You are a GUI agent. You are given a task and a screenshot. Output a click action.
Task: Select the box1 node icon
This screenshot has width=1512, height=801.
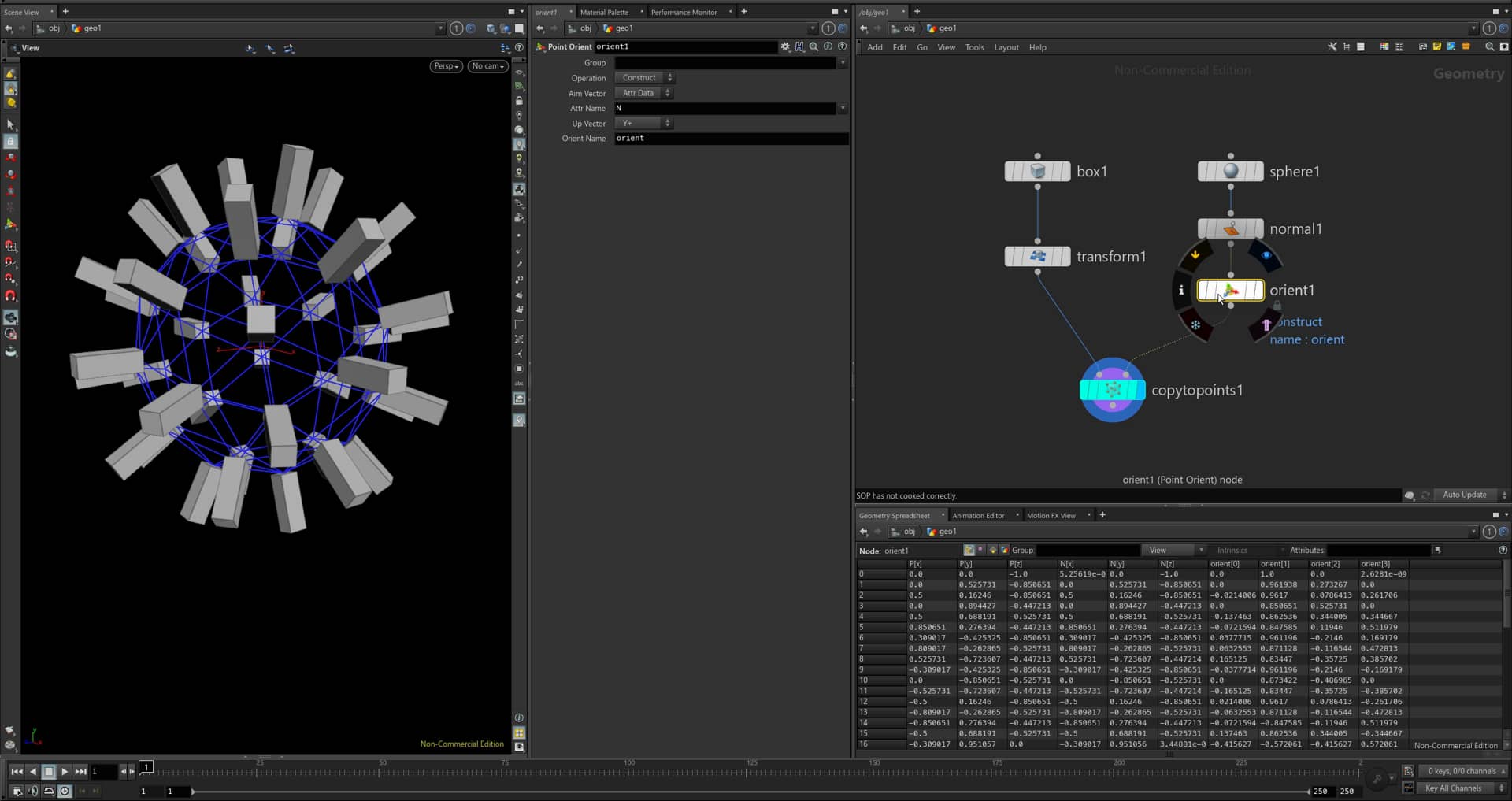(1038, 171)
